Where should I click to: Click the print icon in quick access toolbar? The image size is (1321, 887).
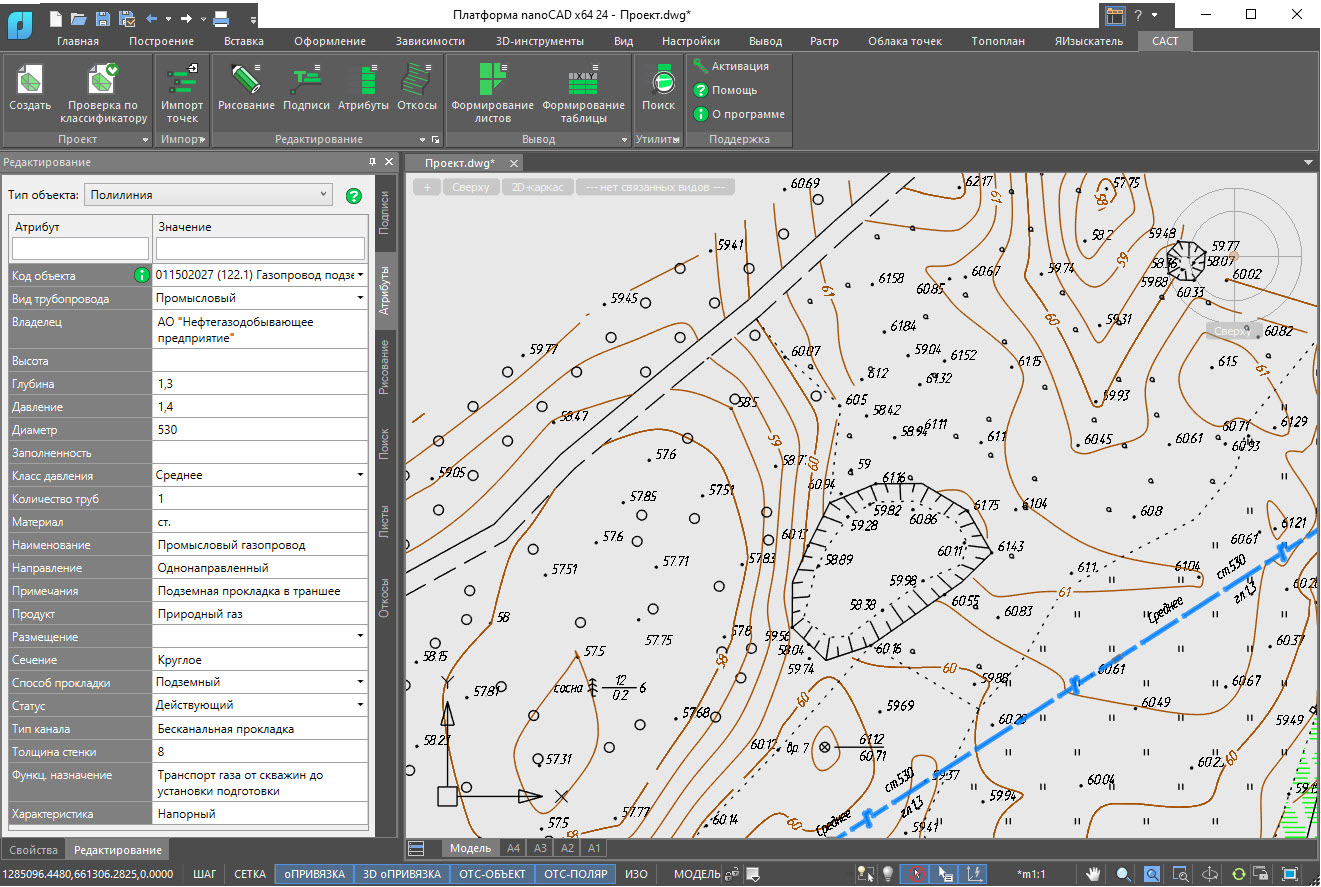[222, 18]
